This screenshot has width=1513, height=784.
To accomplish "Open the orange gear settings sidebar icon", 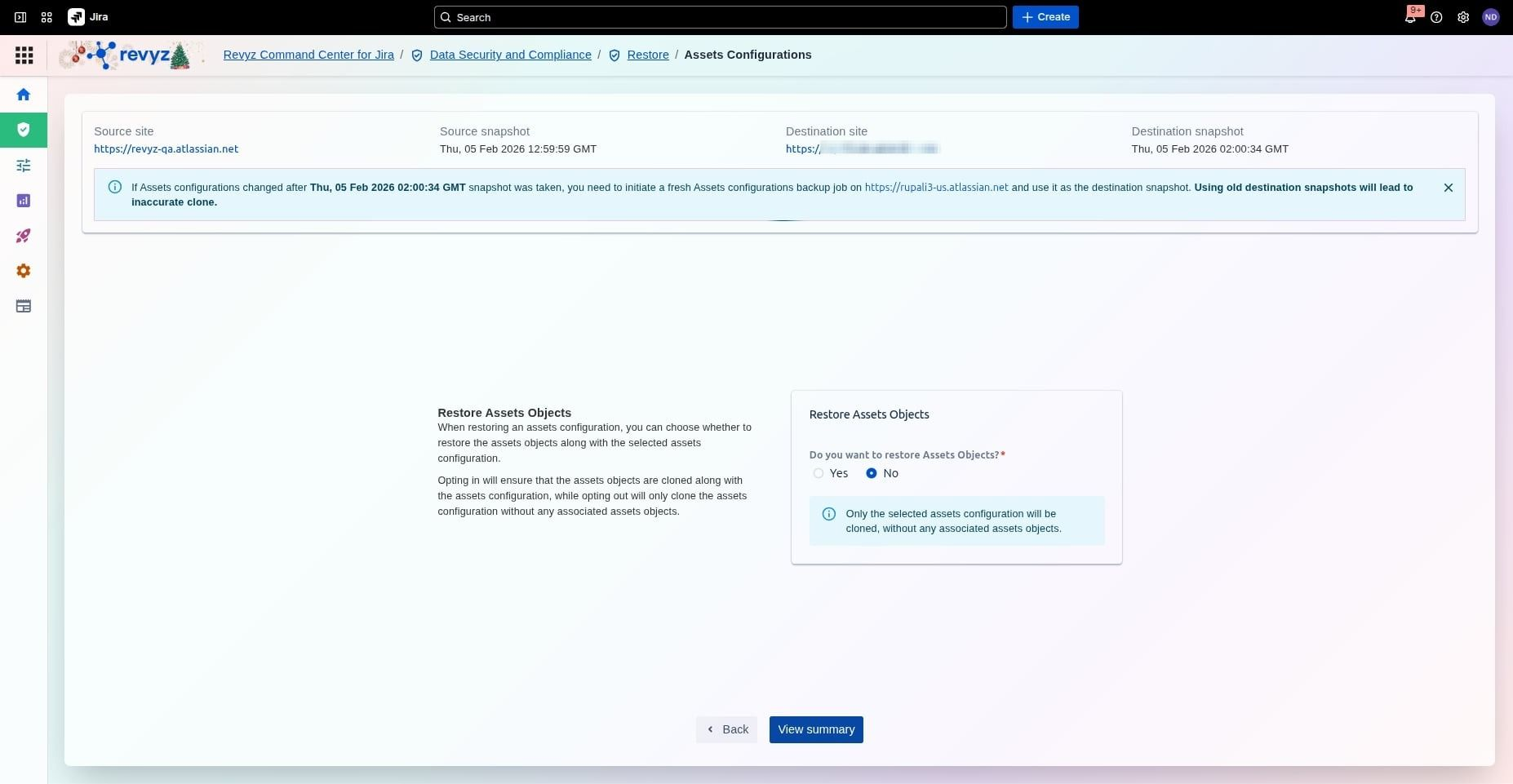I will pos(24,271).
